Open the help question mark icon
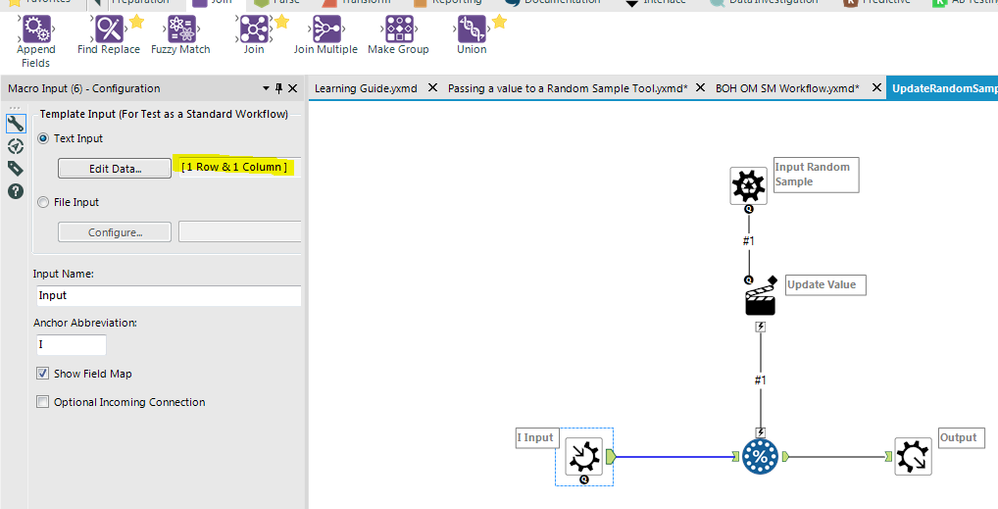 point(15,190)
